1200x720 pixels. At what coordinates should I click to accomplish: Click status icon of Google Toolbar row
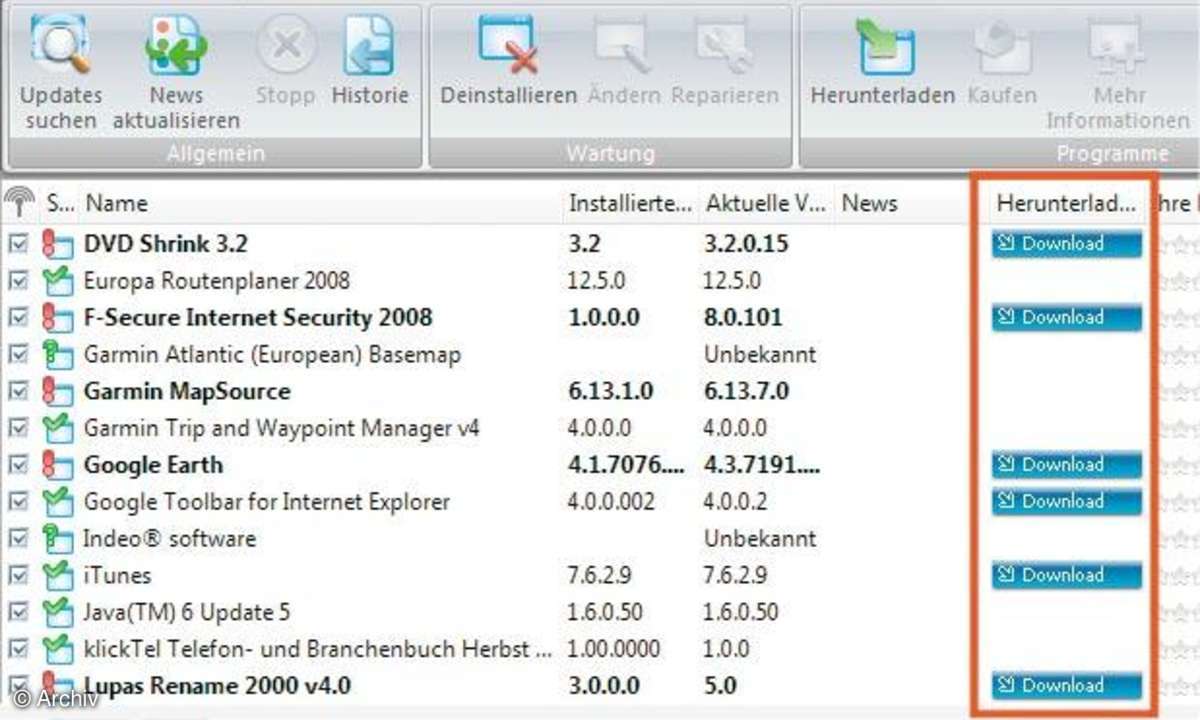click(x=58, y=502)
